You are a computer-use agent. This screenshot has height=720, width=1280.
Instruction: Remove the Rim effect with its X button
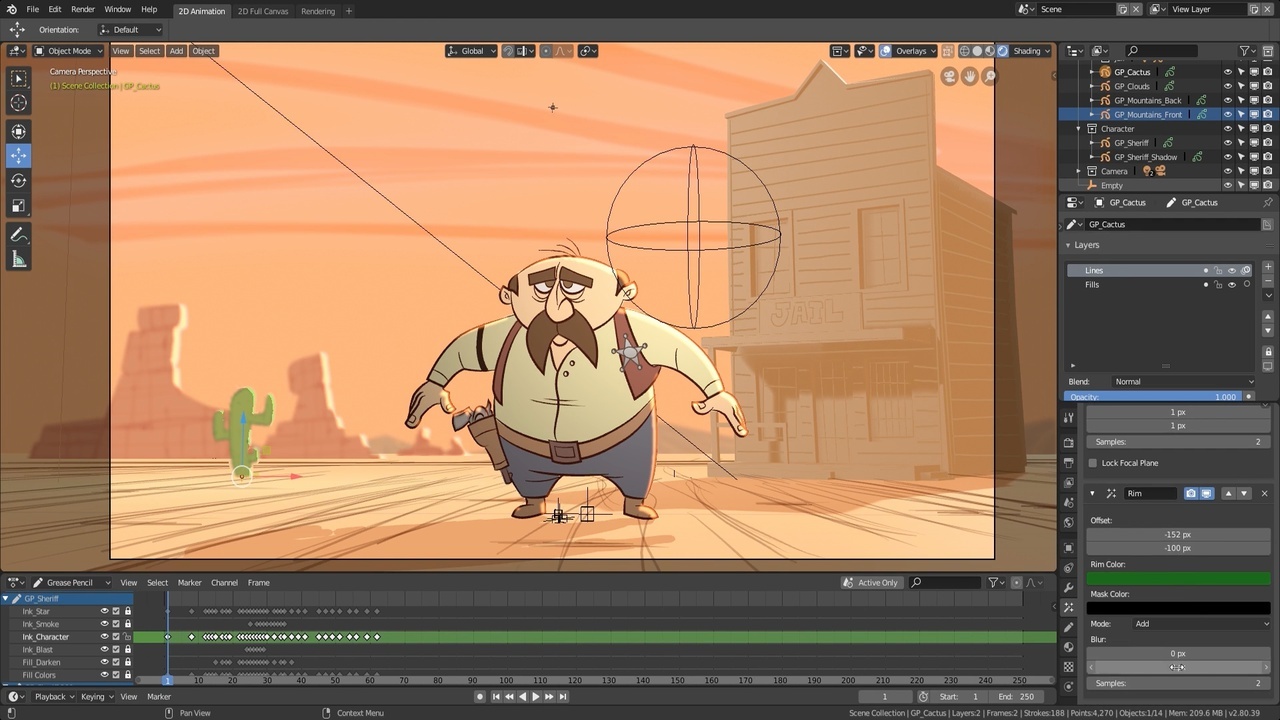[1264, 492]
